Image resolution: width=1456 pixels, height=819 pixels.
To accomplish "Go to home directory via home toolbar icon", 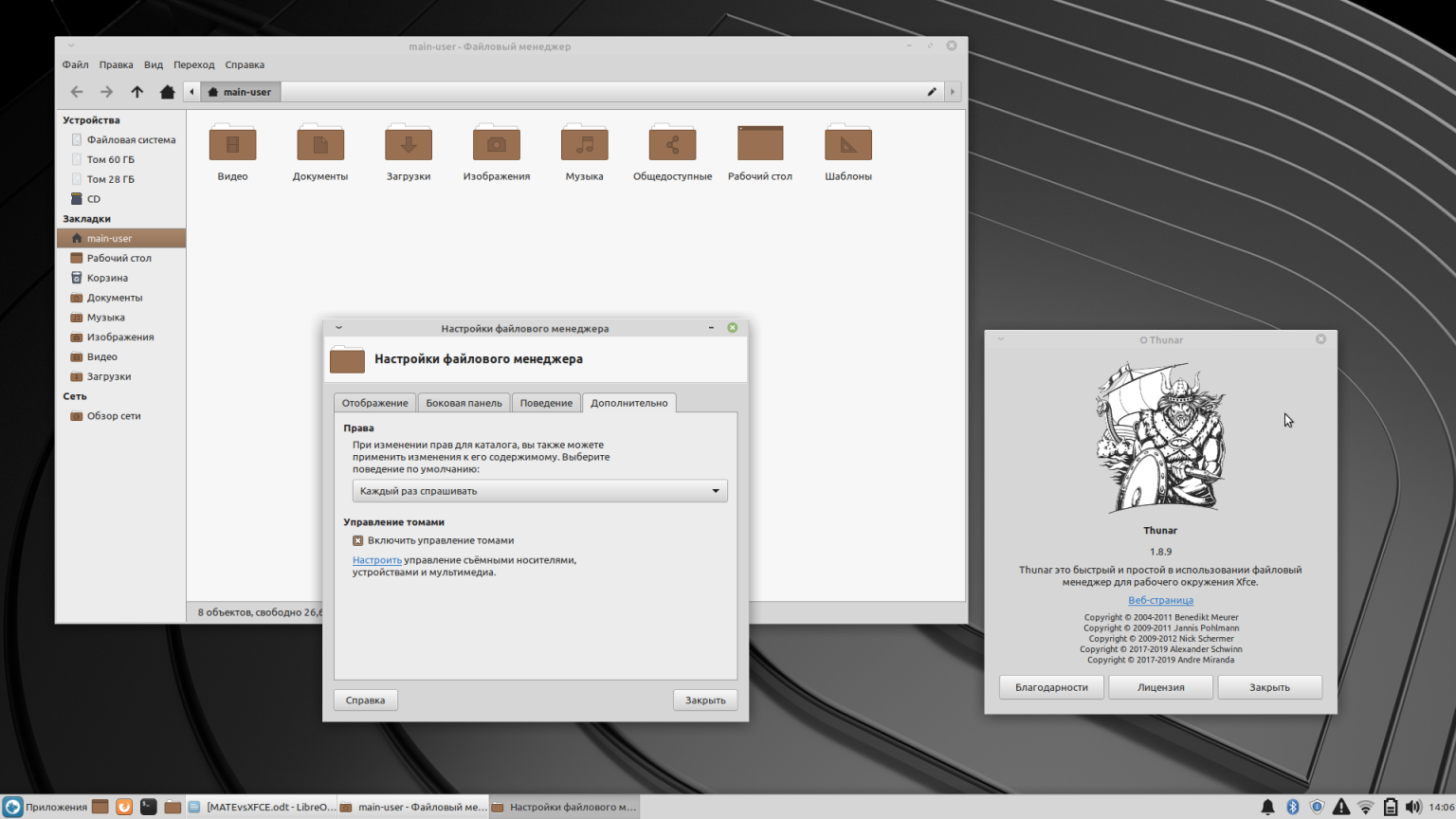I will 167,91.
